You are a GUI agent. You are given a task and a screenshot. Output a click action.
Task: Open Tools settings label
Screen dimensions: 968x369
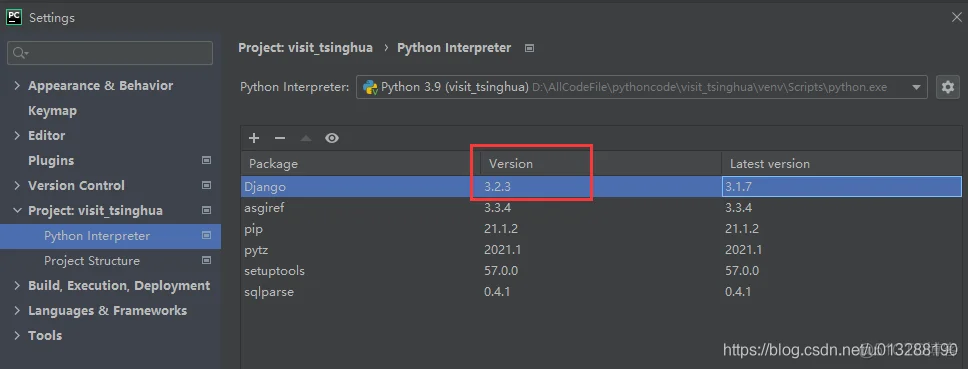45,336
